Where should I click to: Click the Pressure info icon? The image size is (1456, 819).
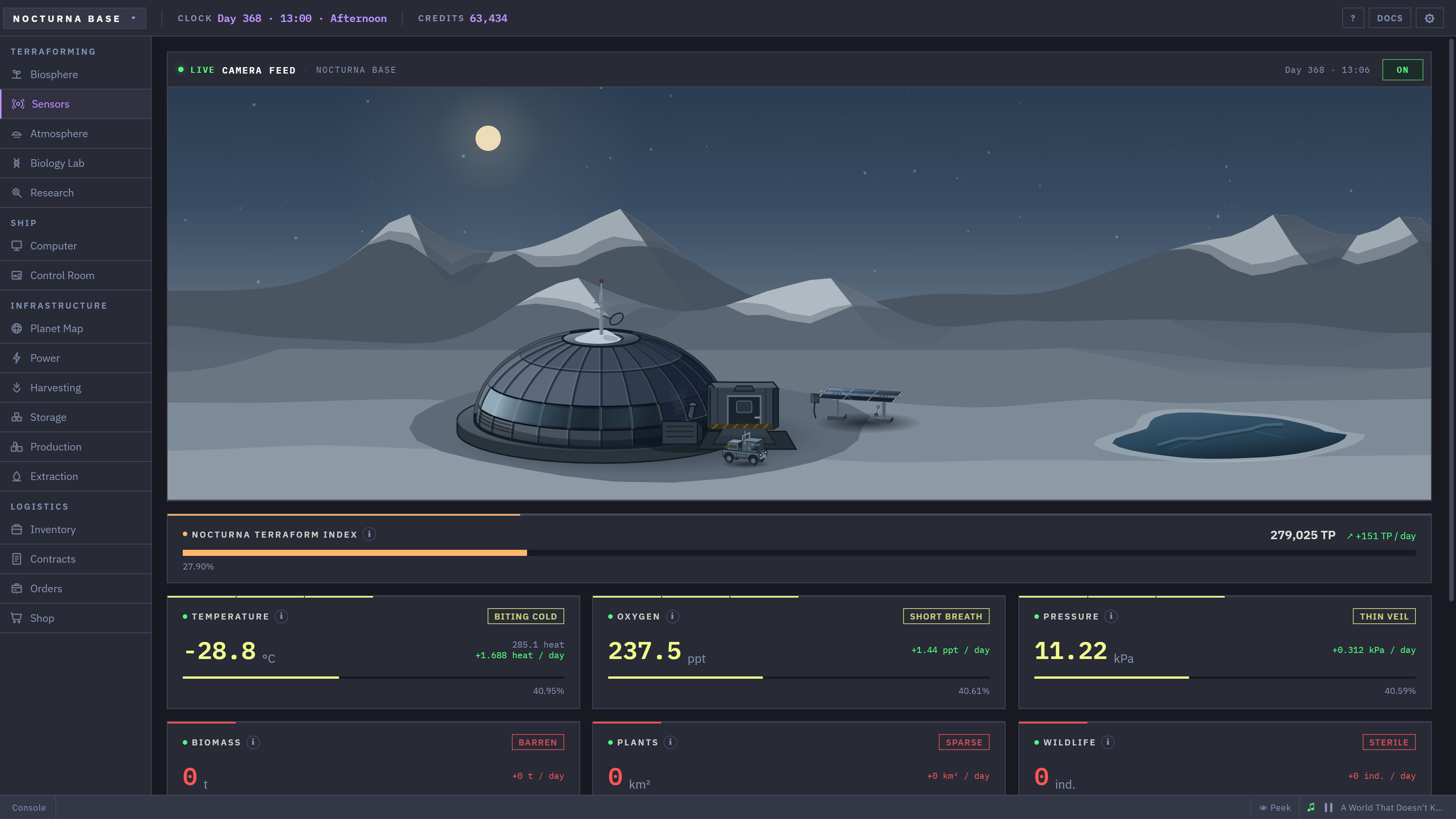pos(1111,616)
